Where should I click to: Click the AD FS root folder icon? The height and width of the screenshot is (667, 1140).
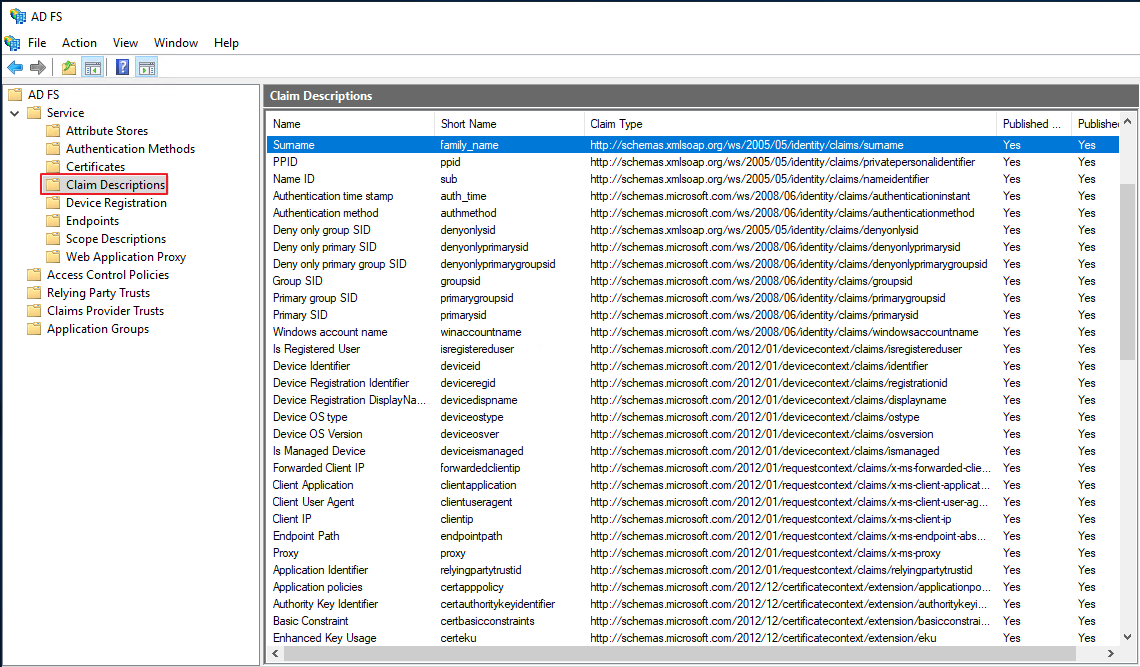coord(15,95)
